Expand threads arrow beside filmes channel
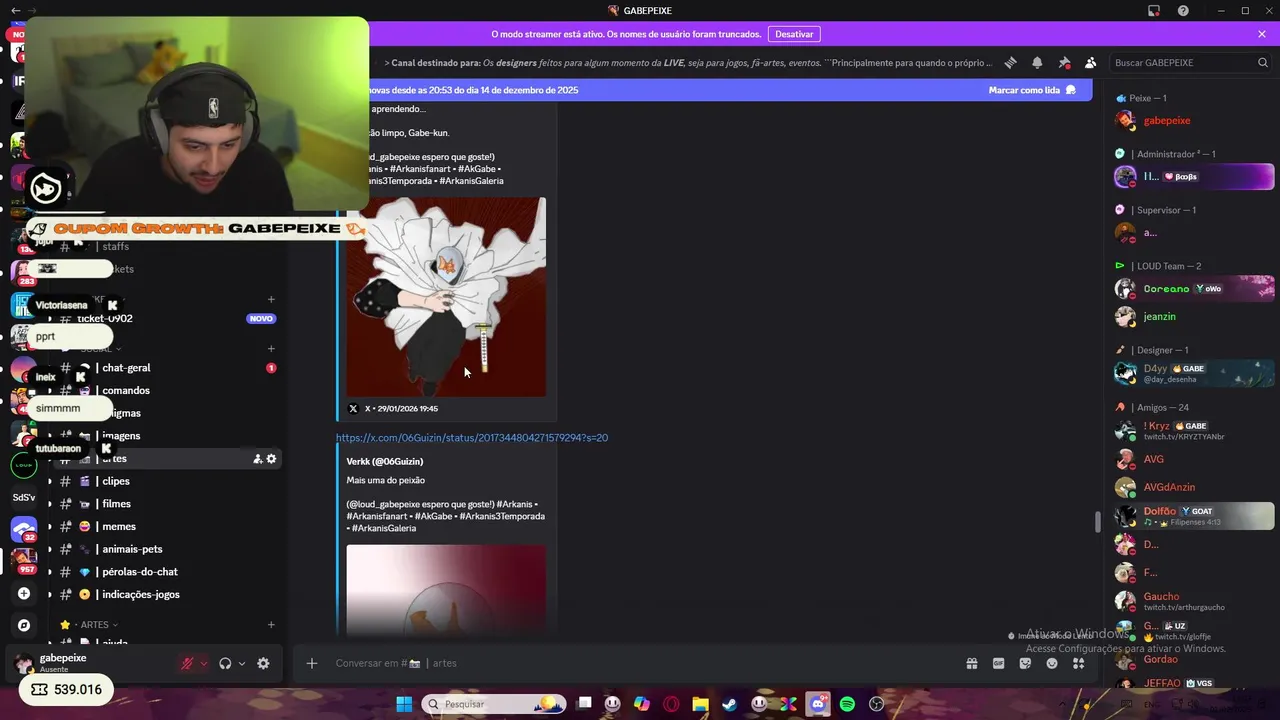 coord(50,504)
